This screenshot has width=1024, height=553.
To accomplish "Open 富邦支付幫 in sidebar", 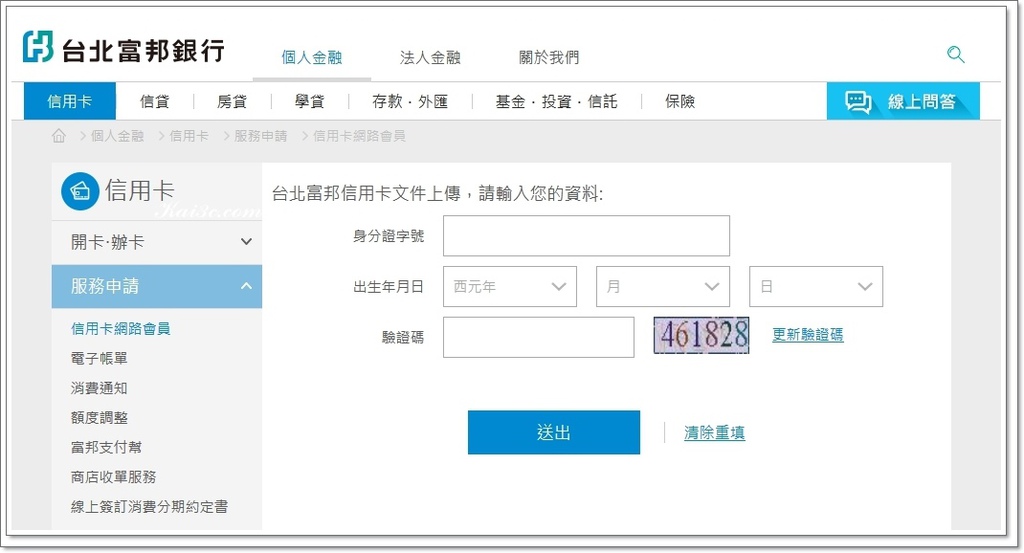I will click(106, 447).
